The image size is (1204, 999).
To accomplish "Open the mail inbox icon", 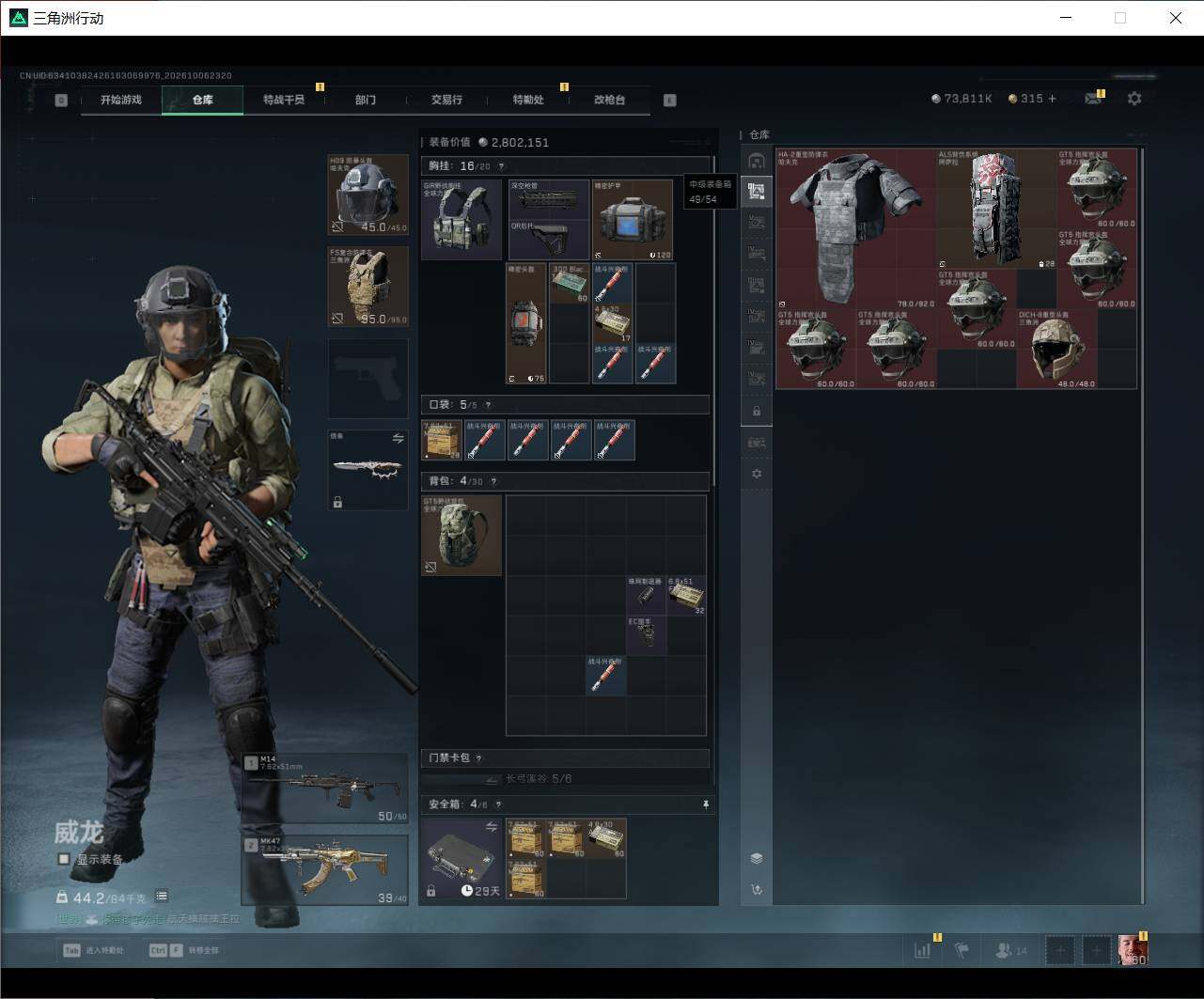I will point(1092,98).
